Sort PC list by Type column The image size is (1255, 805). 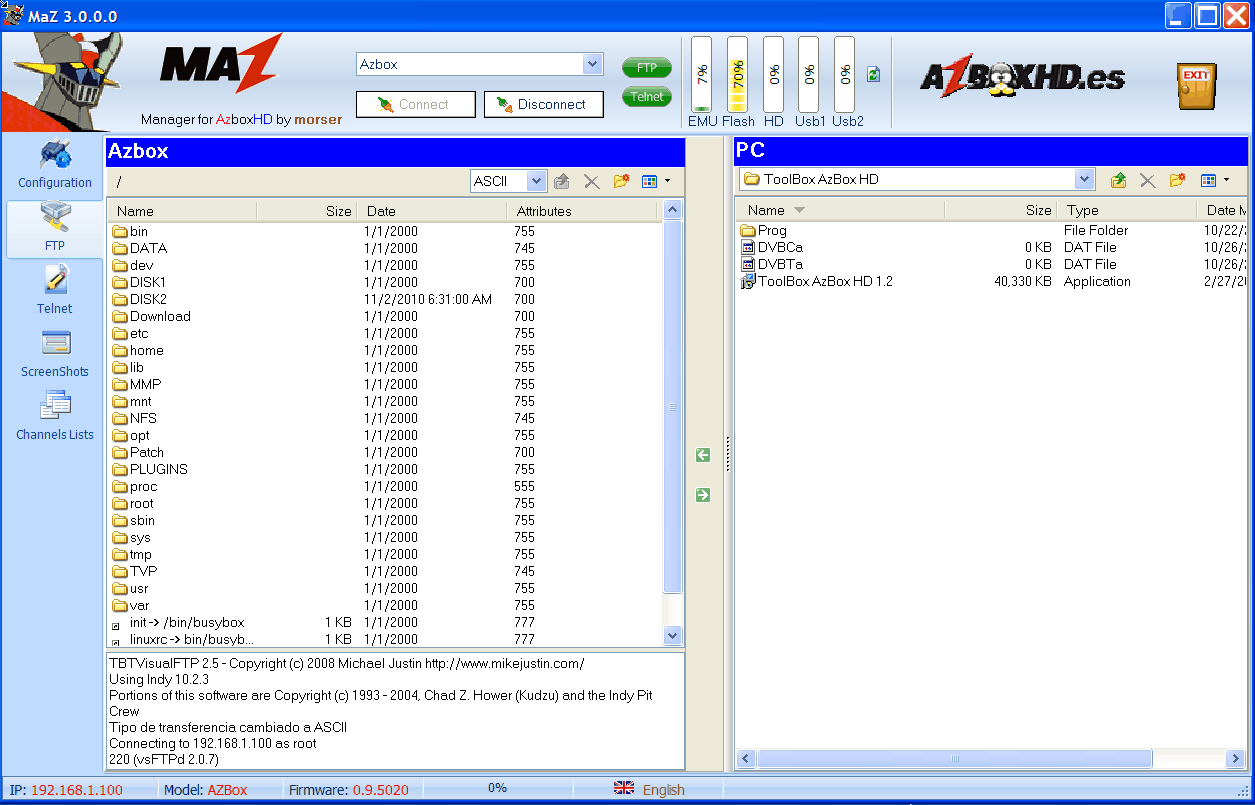(1126, 210)
